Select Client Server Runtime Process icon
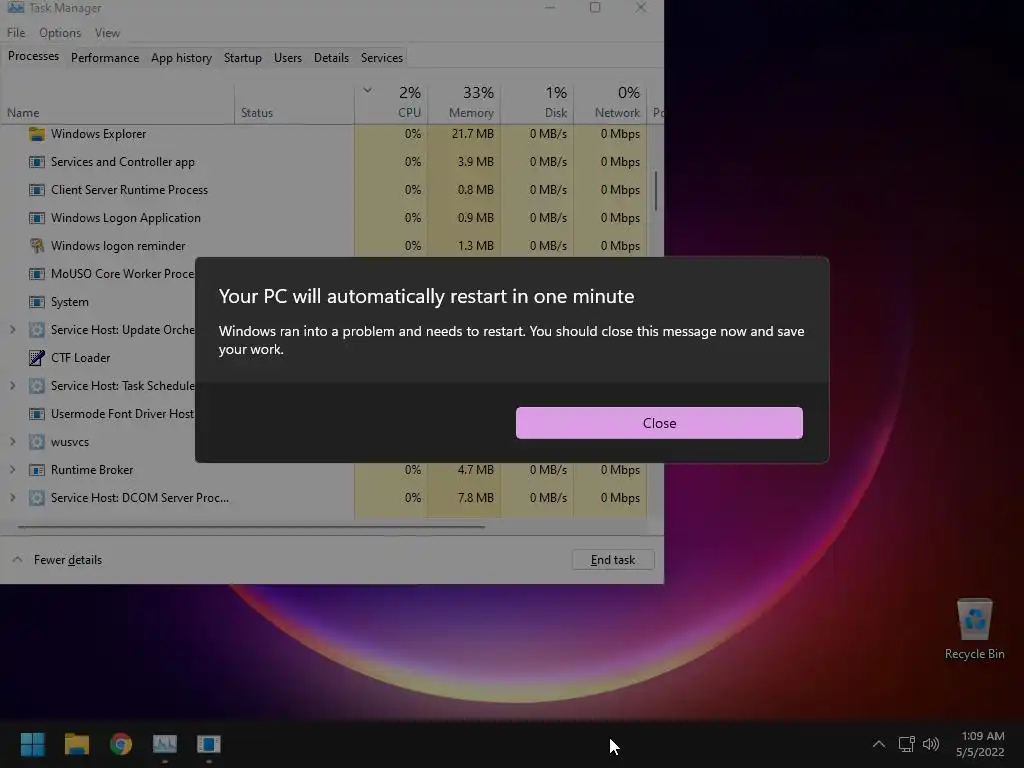Screen dimensions: 1024x768 pos(37,190)
